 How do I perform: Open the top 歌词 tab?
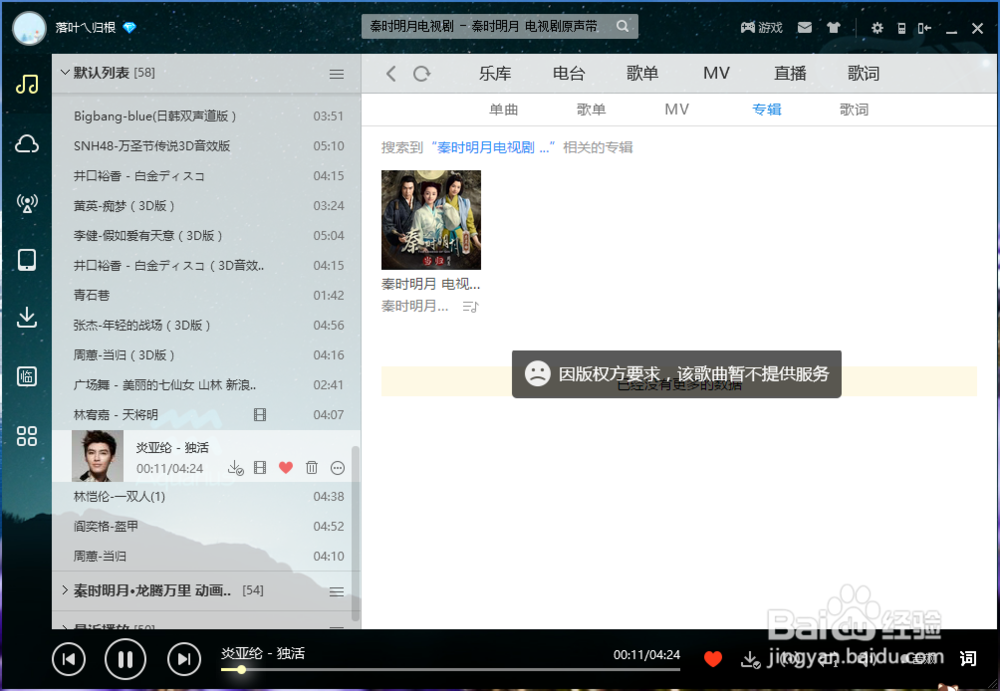[x=864, y=73]
